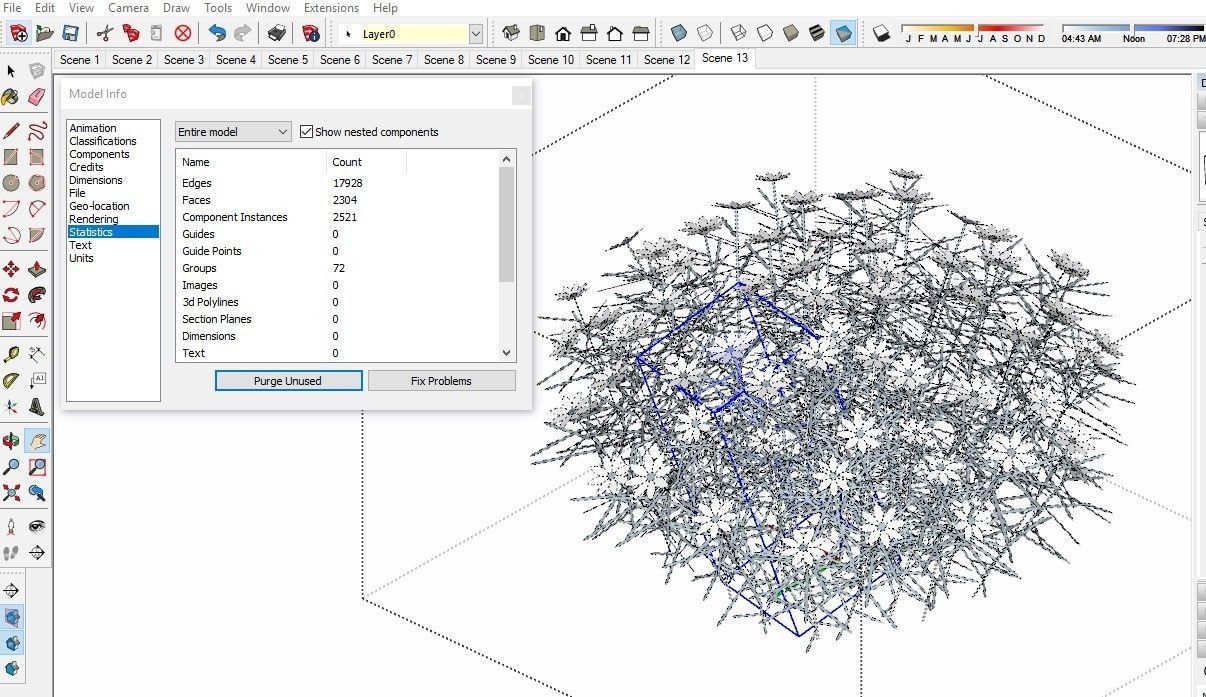Open the Camera menu
Viewport: 1206px width, 697px height.
tap(129, 8)
